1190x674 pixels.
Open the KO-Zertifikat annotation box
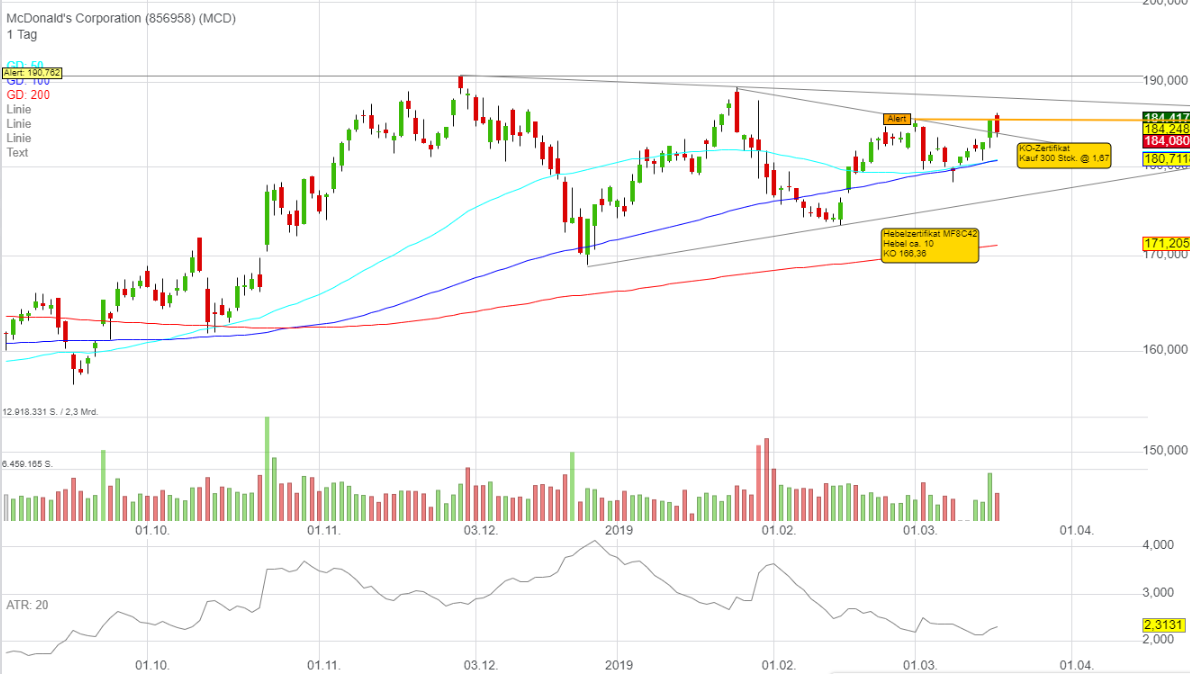click(x=1062, y=154)
